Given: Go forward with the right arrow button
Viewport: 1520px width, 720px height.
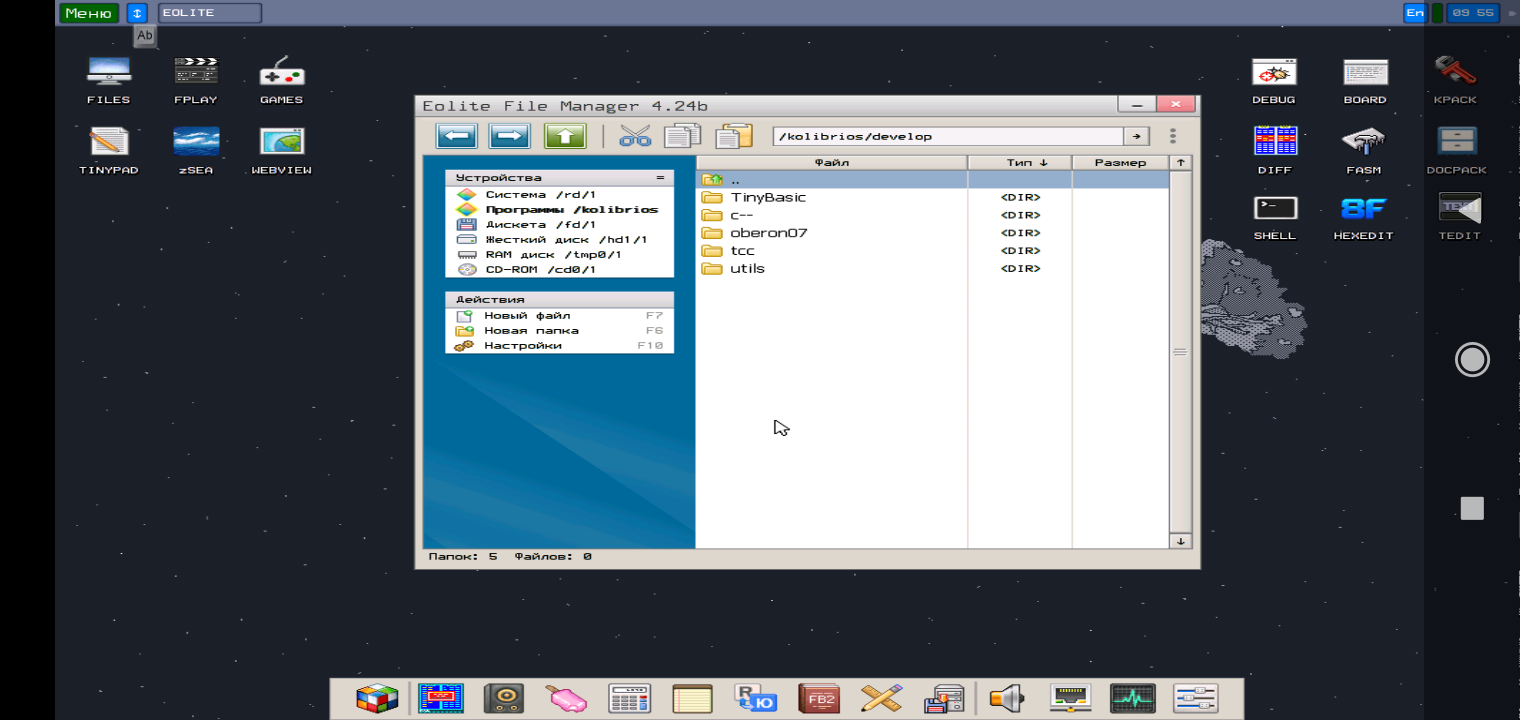Looking at the screenshot, I should tap(510, 136).
